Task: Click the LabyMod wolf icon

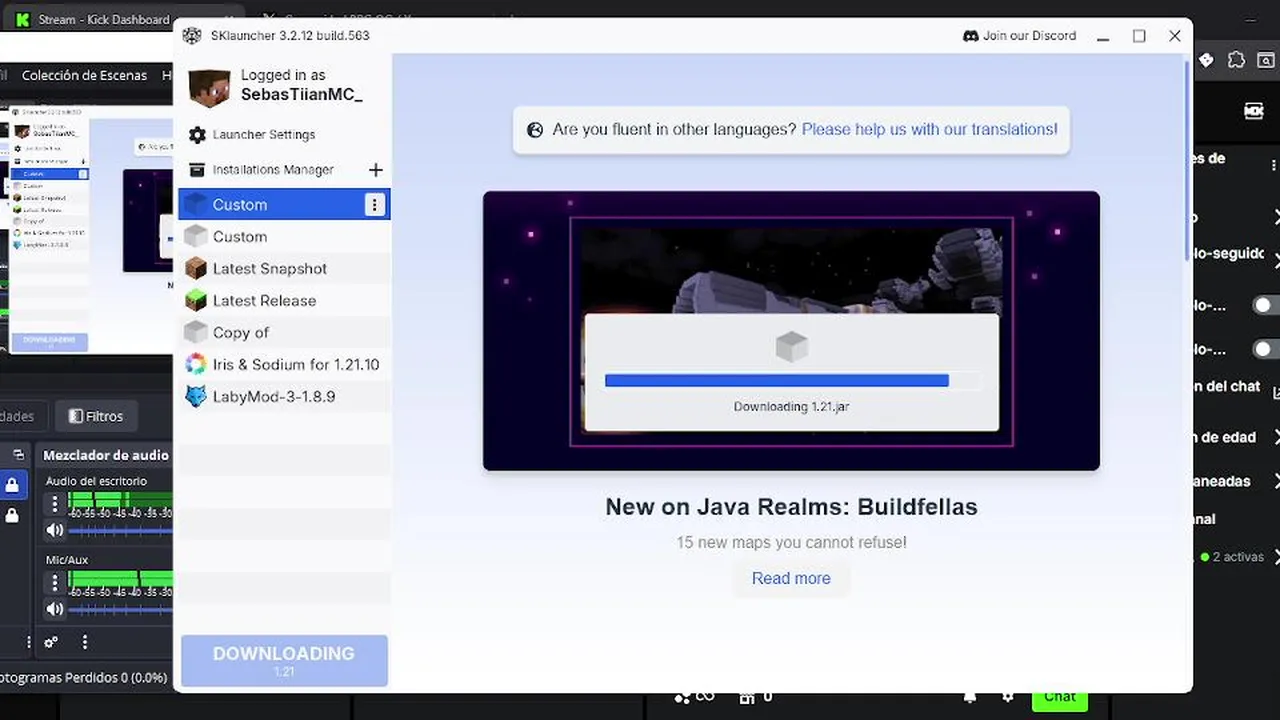Action: [x=196, y=397]
